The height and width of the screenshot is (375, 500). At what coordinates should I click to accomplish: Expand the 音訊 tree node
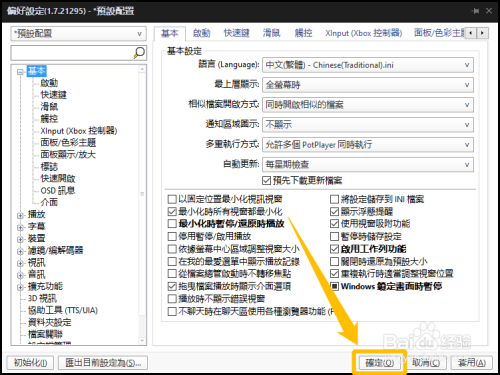(20, 275)
